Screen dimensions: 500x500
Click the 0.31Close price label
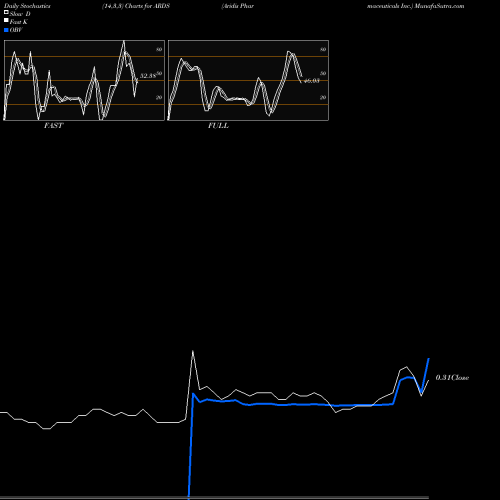[452, 378]
